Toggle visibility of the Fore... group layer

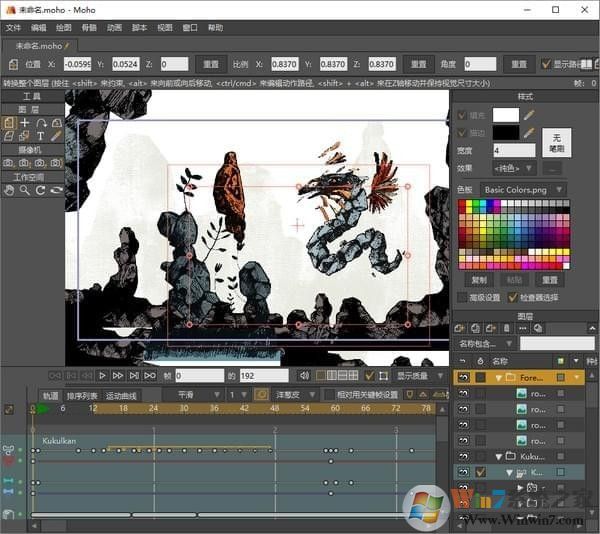click(x=463, y=377)
